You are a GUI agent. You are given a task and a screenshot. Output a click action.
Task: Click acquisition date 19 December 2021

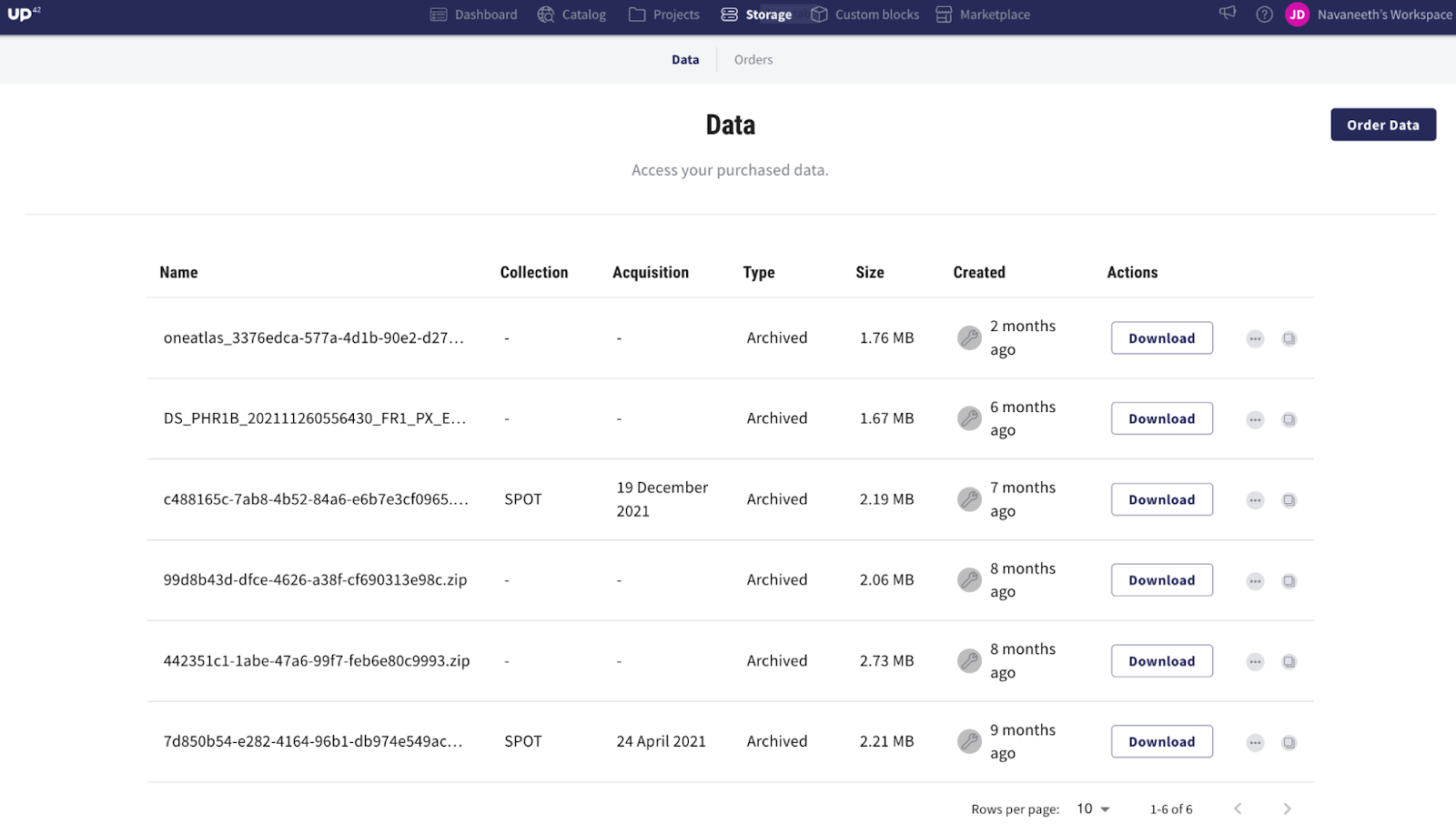[x=662, y=499]
